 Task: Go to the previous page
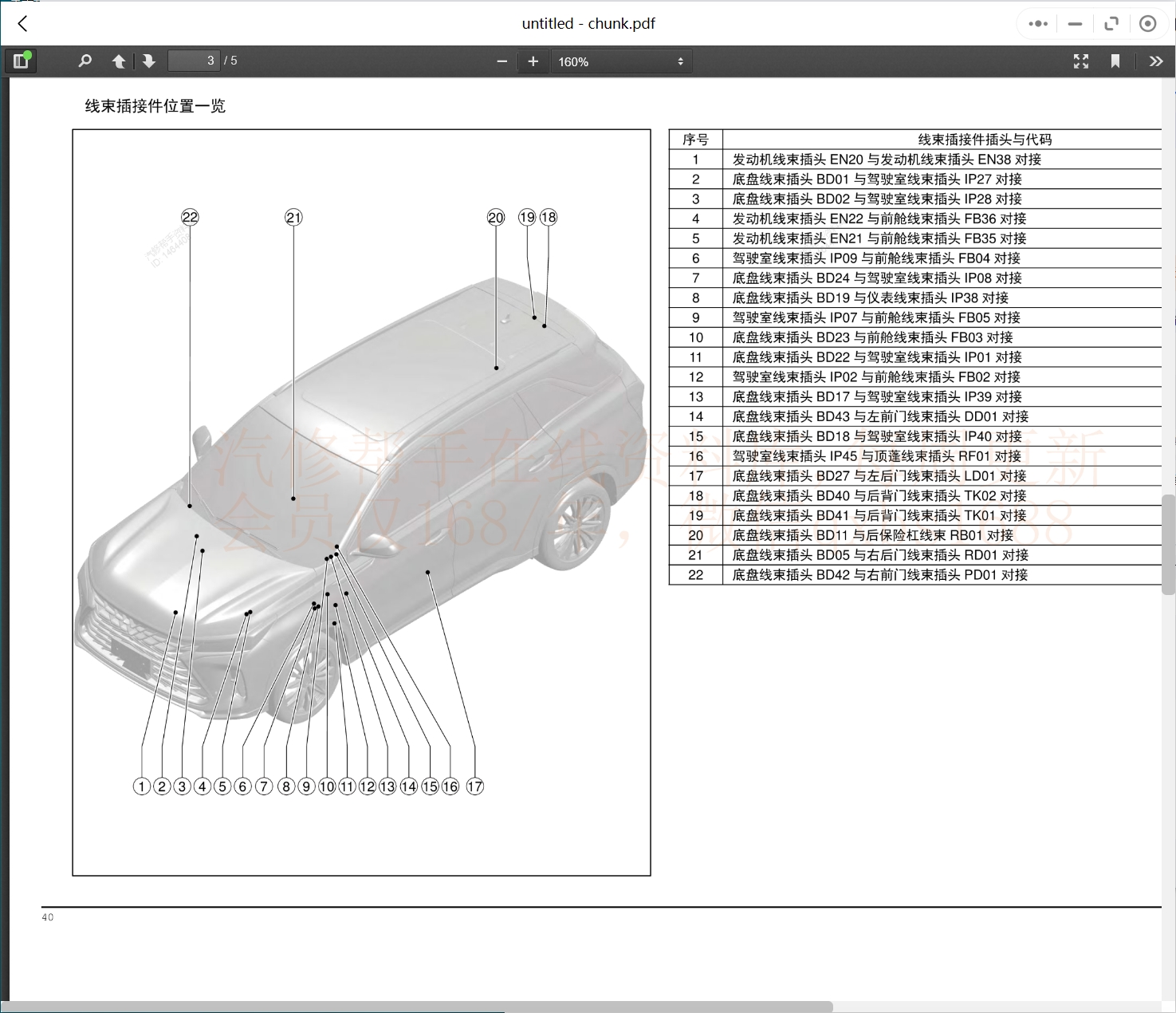pyautogui.click(x=119, y=61)
